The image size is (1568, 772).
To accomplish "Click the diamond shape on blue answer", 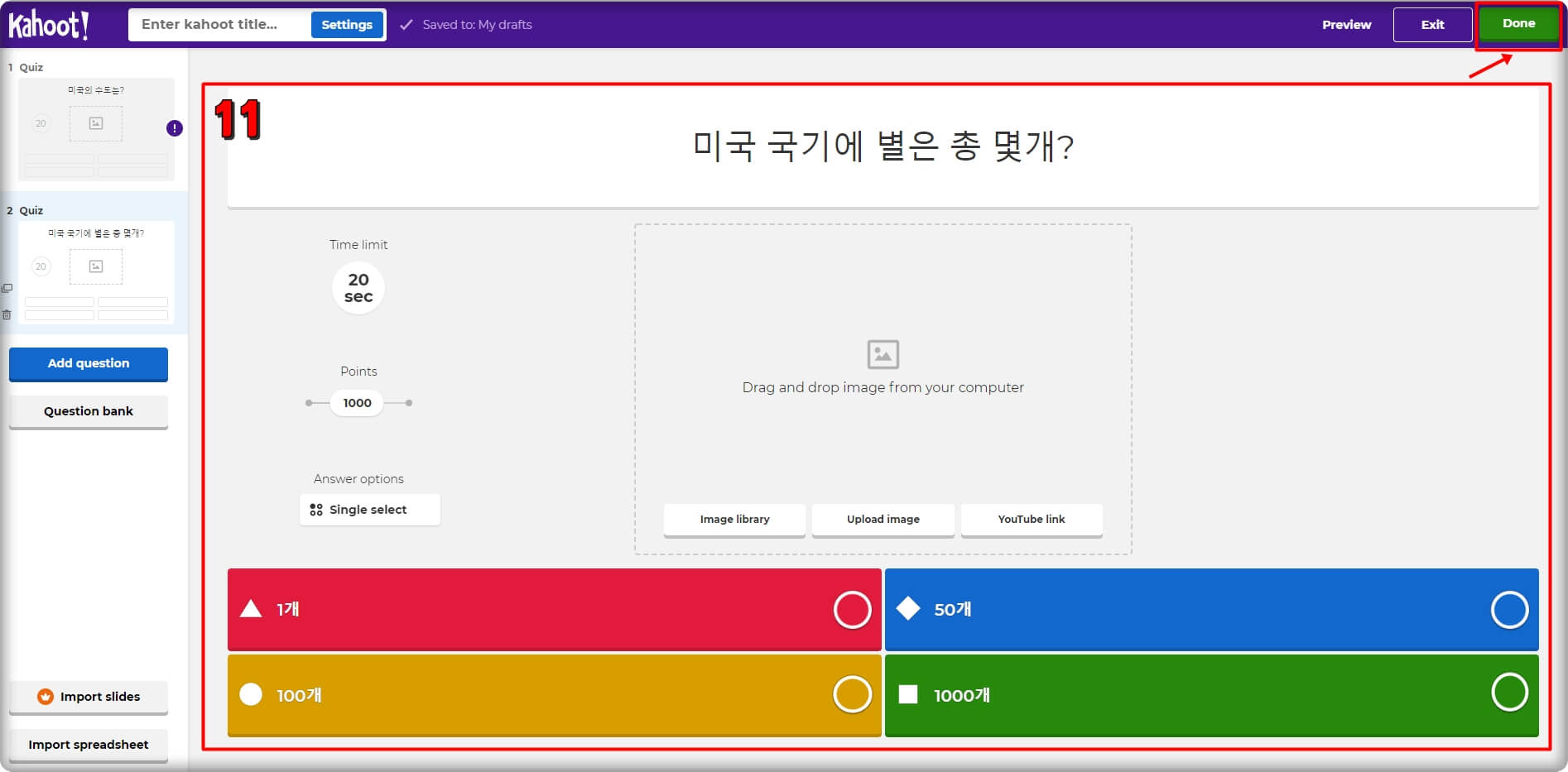I will 908,609.
